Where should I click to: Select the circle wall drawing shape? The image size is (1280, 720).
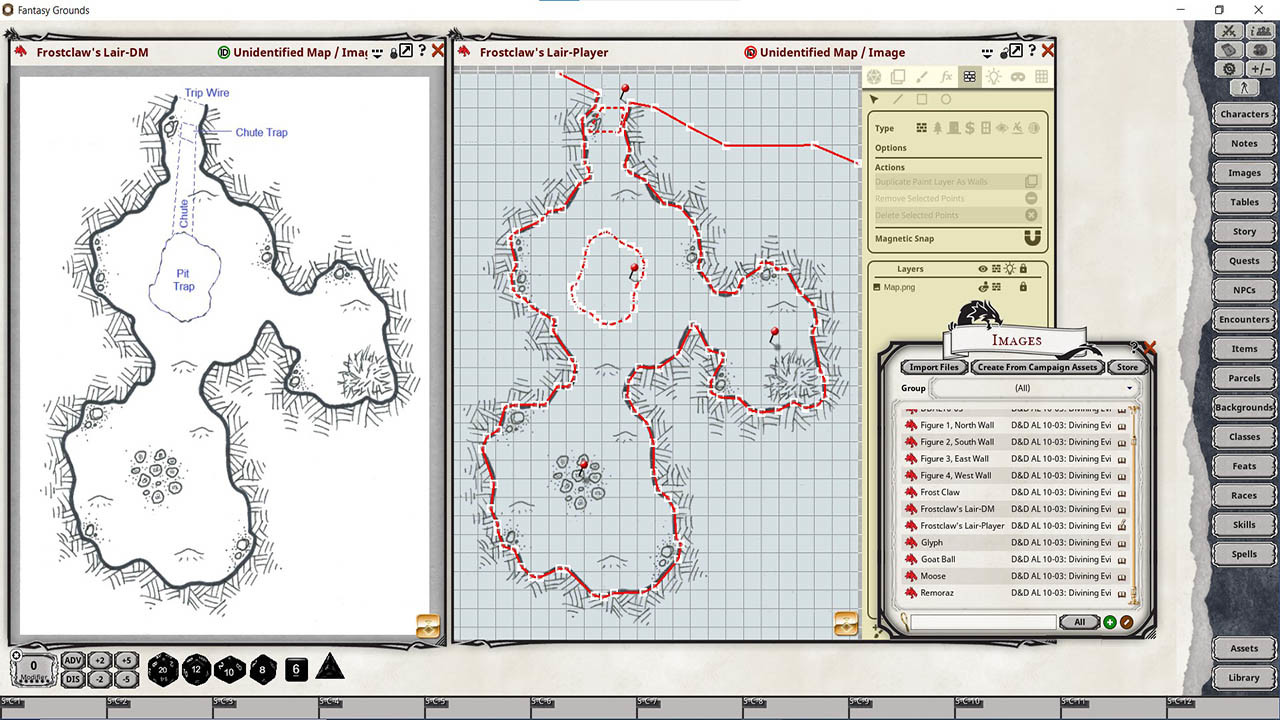click(946, 99)
